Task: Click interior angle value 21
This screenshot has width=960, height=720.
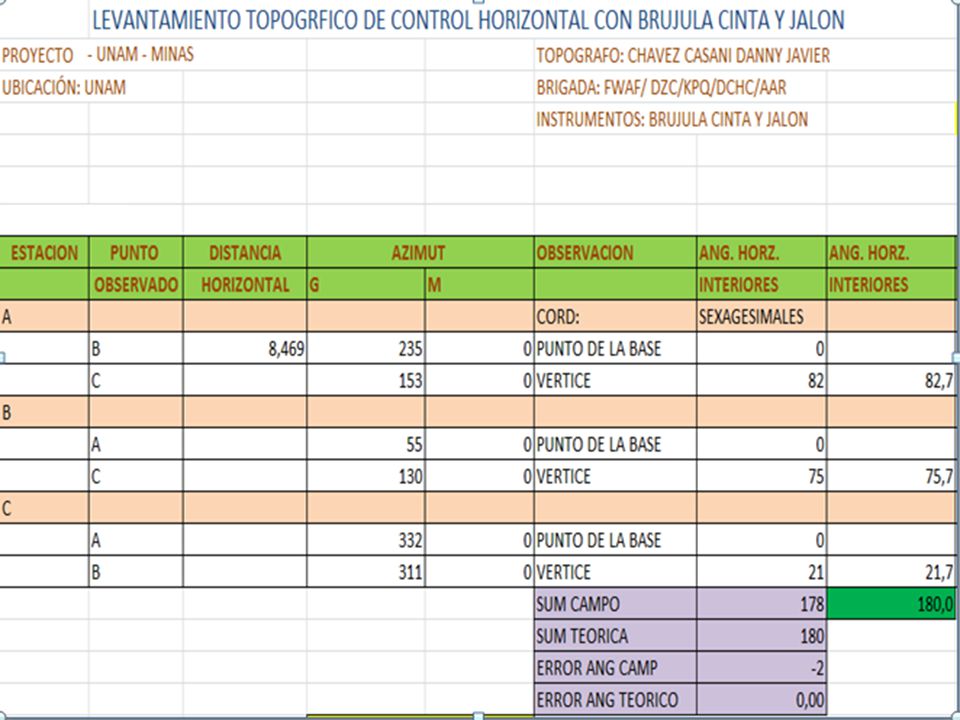Action: 761,571
